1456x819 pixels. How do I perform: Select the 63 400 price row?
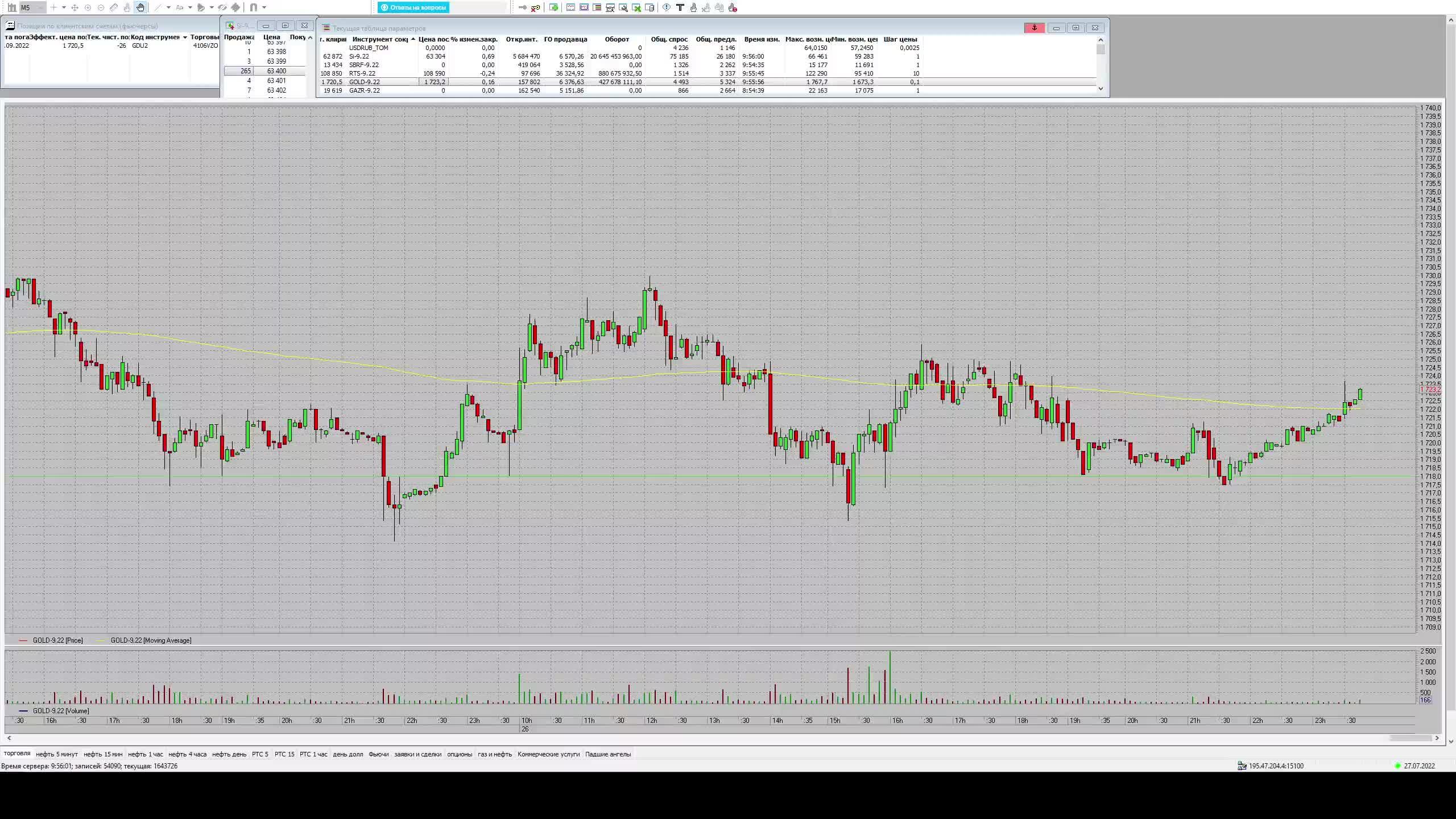(x=264, y=71)
